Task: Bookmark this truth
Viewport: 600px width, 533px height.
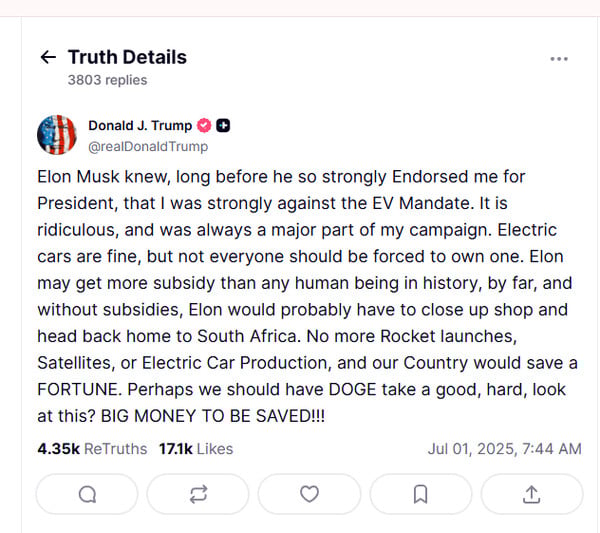Action: click(x=421, y=494)
